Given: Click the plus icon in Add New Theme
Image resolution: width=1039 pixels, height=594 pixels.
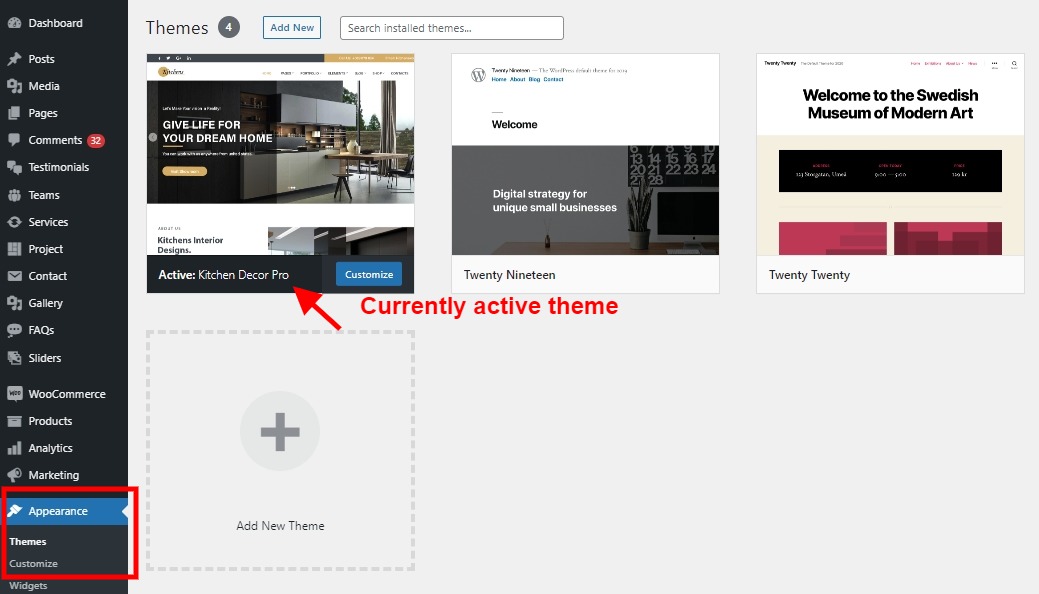Looking at the screenshot, I should (x=280, y=432).
